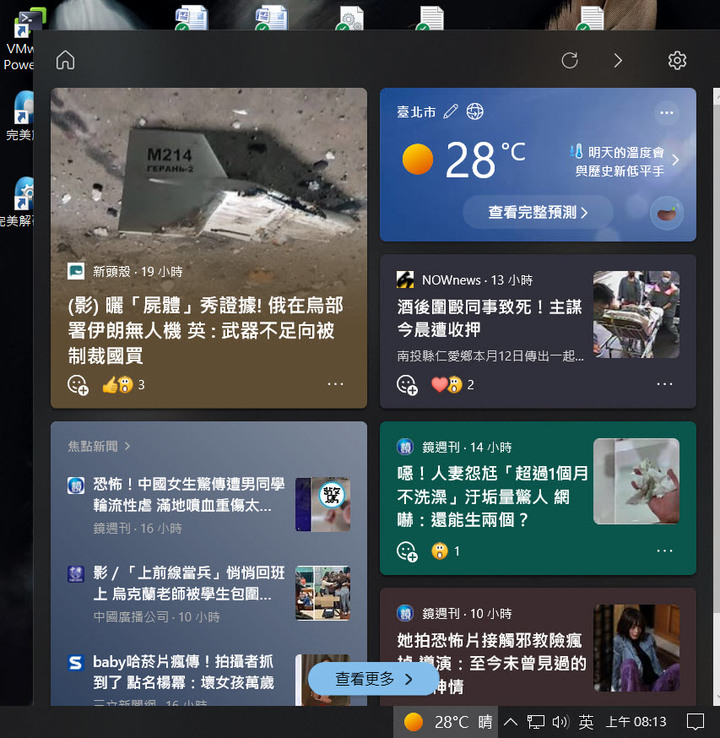Click heart reaction on NOWnews card
Image resolution: width=720 pixels, height=738 pixels.
click(x=439, y=385)
